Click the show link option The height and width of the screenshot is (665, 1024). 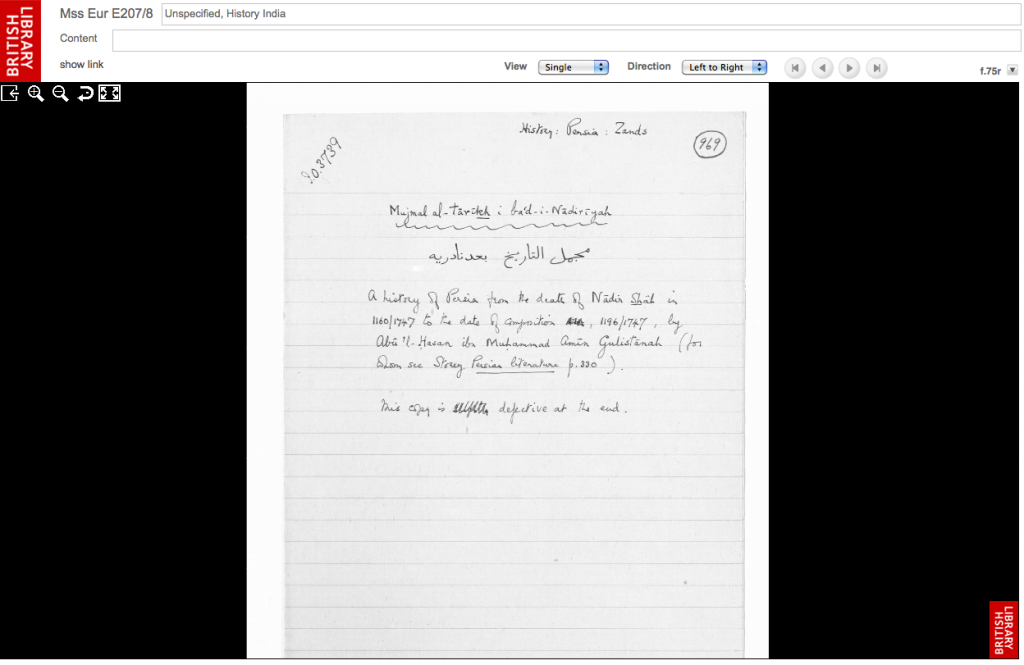(x=81, y=64)
